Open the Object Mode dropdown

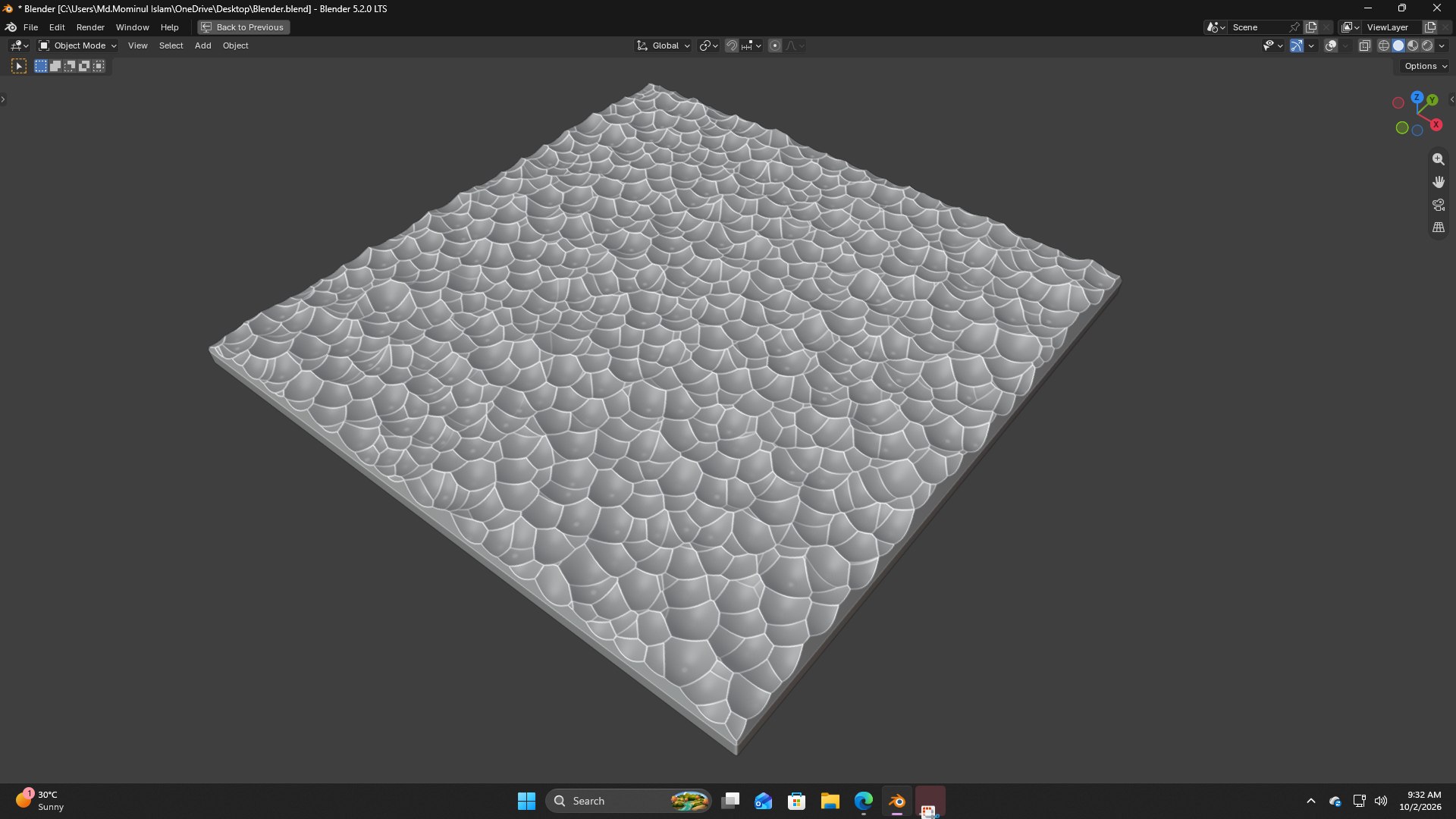click(78, 46)
